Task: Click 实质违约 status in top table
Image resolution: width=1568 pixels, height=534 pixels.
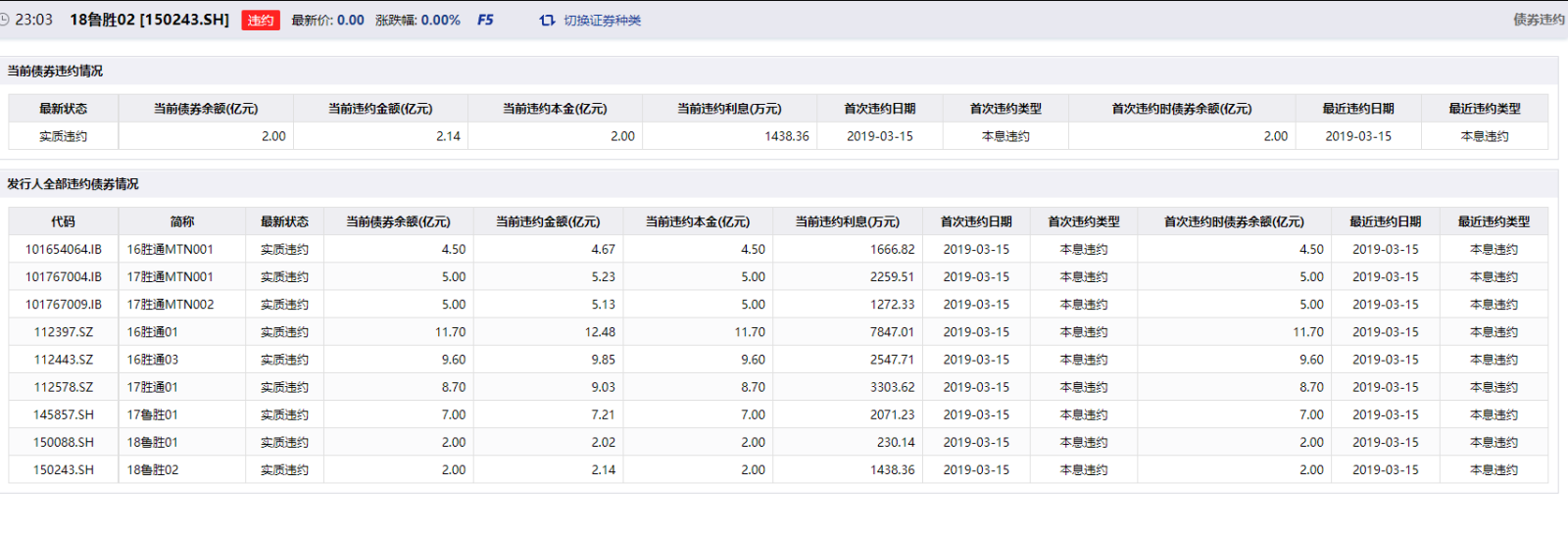Action: (x=63, y=136)
